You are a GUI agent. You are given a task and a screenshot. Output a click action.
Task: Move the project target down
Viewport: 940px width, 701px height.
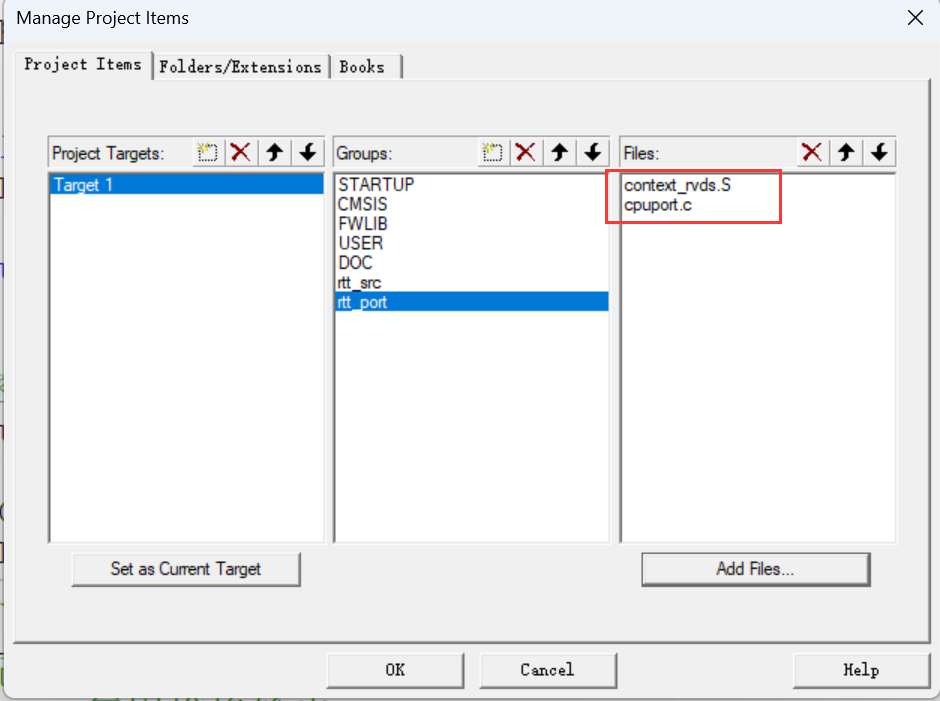308,152
